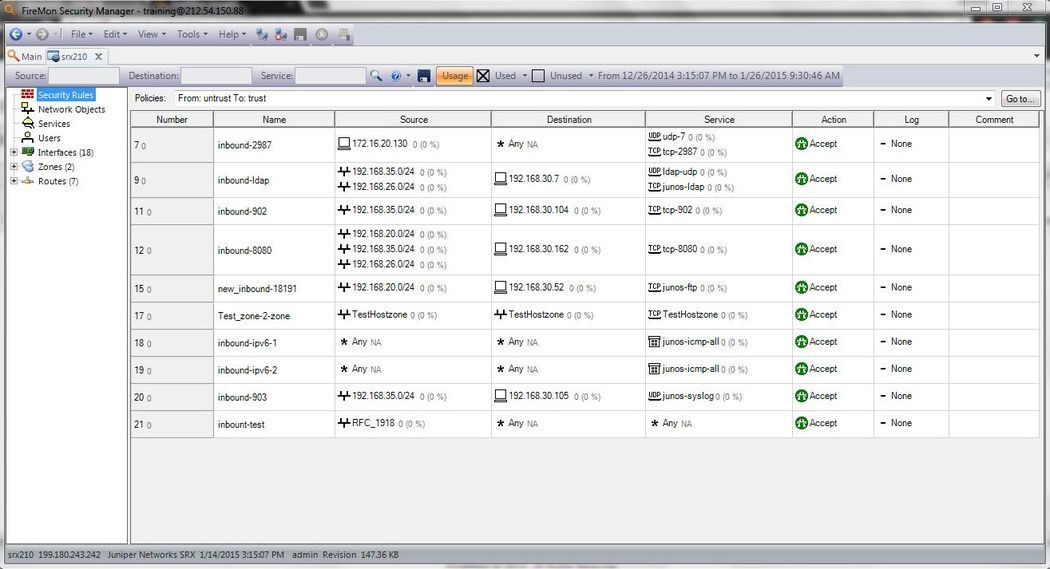The width and height of the screenshot is (1050, 569).
Task: Open the View menu
Action: pos(151,34)
